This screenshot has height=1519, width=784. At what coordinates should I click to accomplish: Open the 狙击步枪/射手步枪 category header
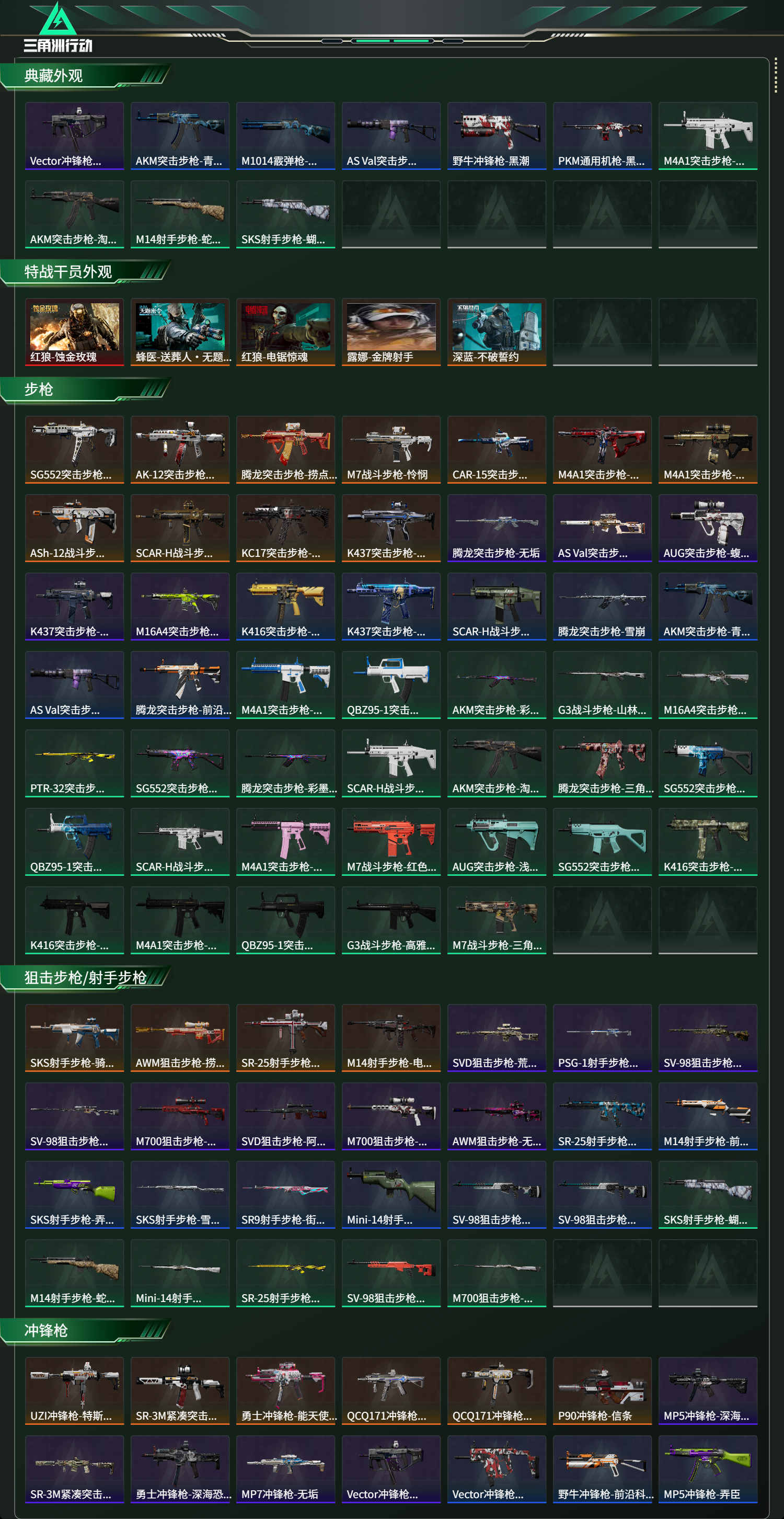pos(86,978)
